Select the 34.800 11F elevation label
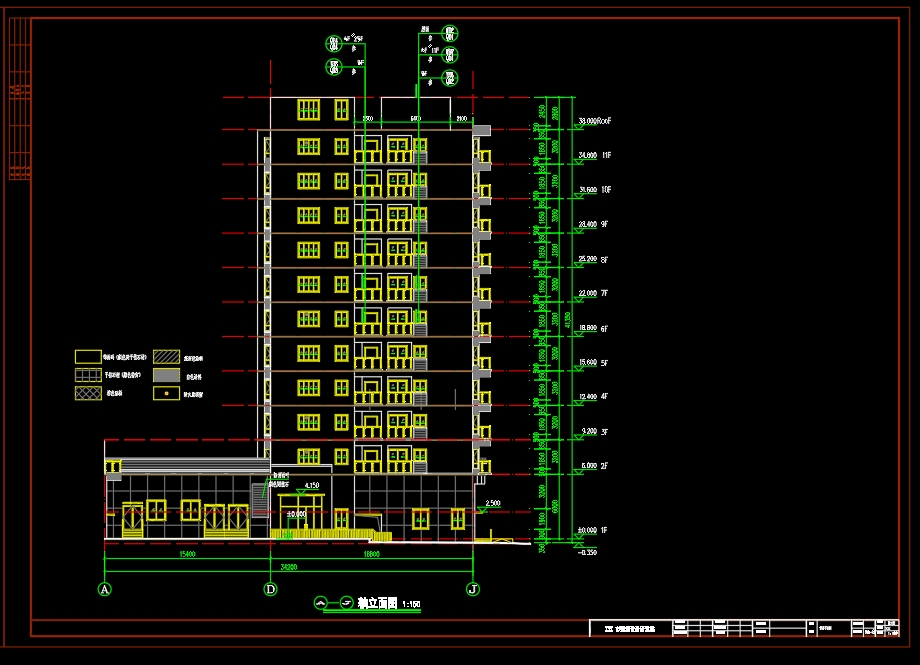The width and height of the screenshot is (920, 665). point(595,156)
